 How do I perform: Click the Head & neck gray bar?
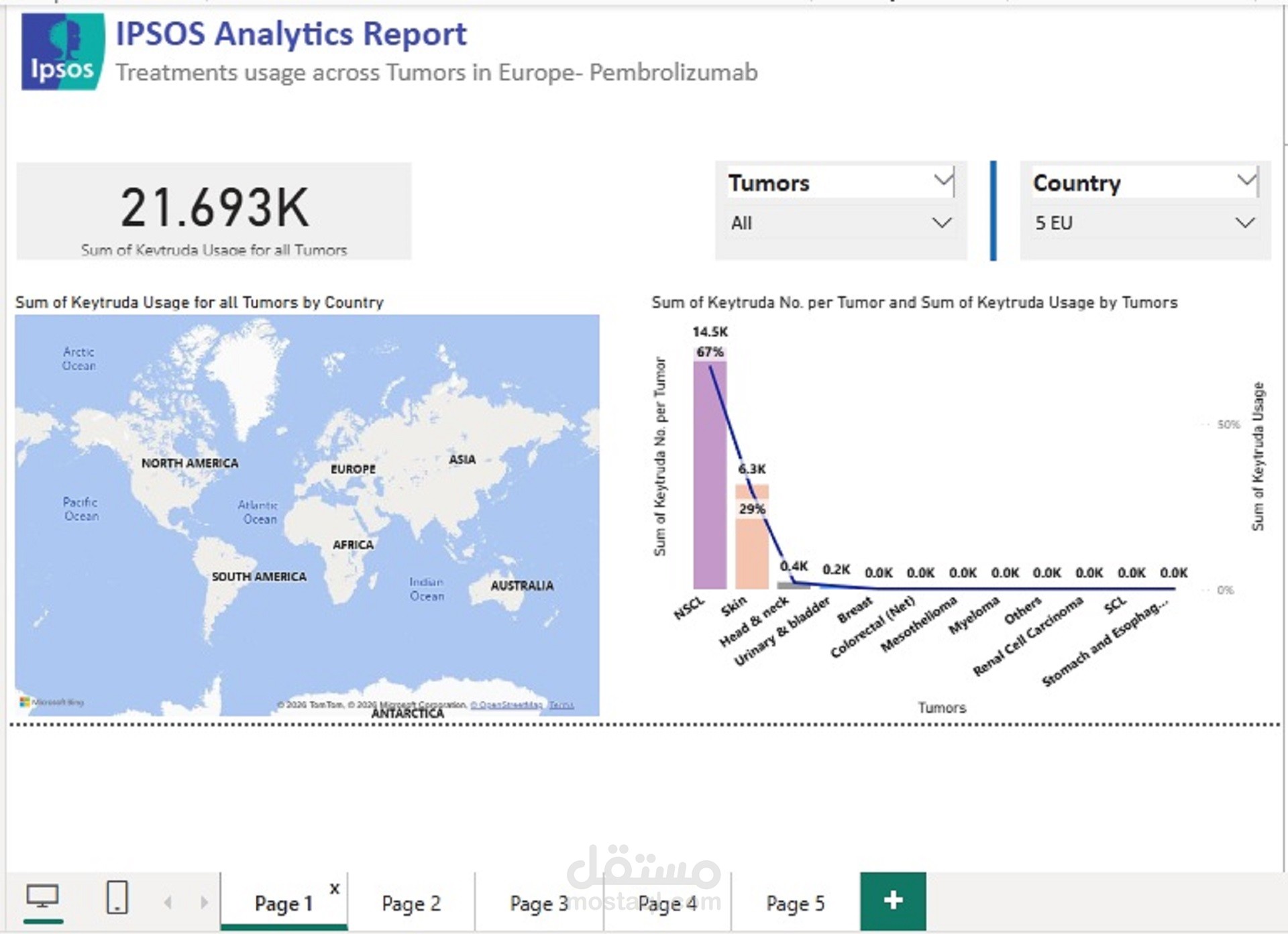tap(794, 585)
